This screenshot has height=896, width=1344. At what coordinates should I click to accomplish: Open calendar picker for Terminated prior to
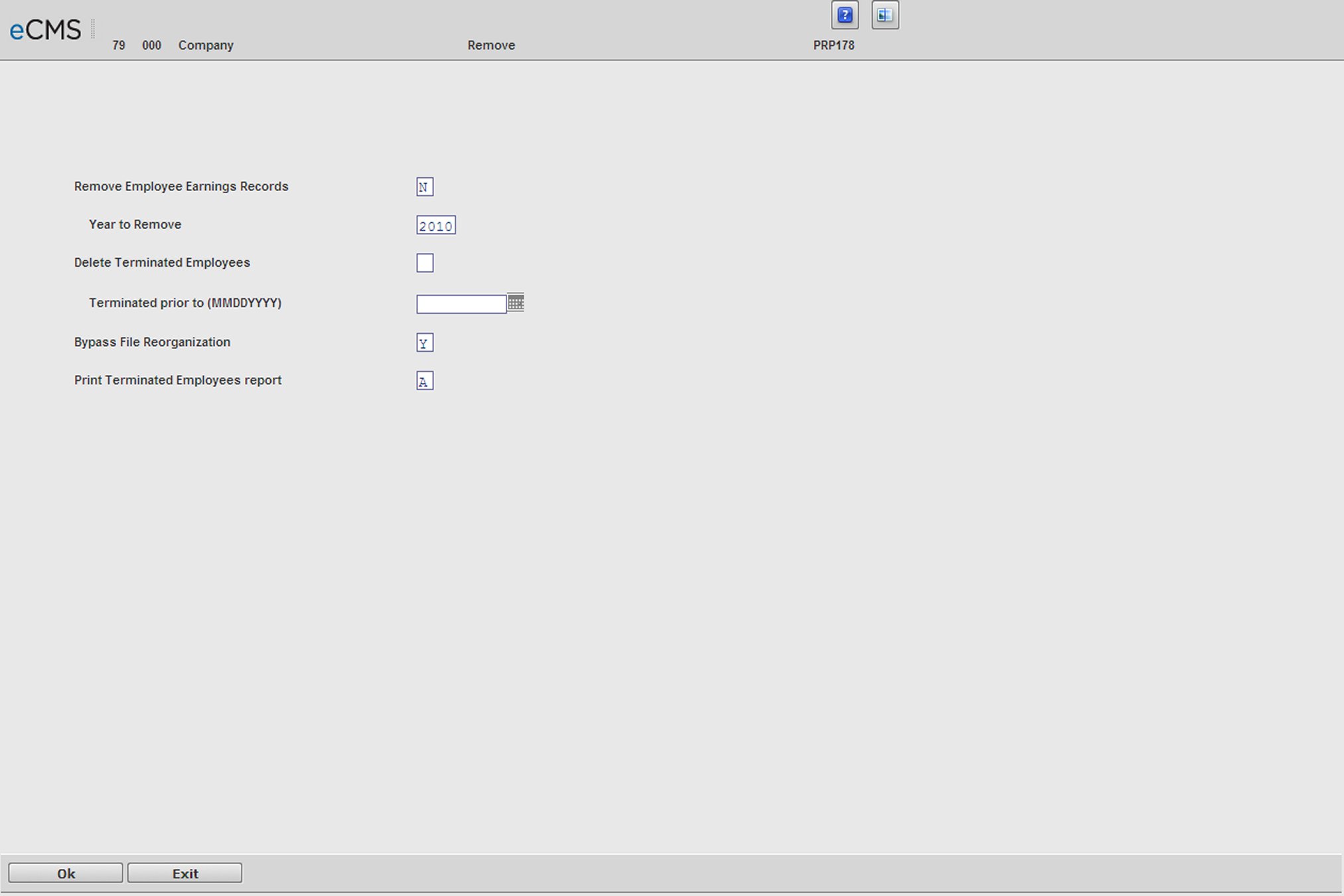pos(516,302)
